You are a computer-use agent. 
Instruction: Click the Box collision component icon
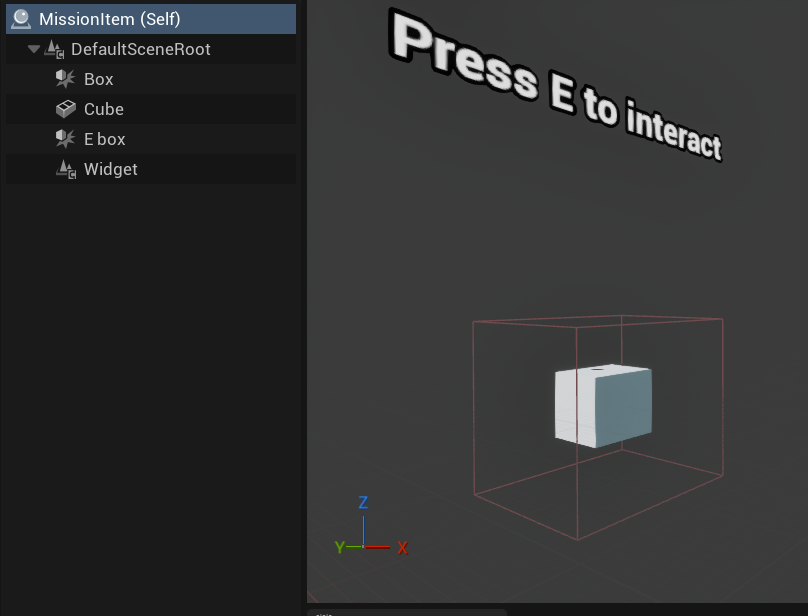(x=65, y=79)
